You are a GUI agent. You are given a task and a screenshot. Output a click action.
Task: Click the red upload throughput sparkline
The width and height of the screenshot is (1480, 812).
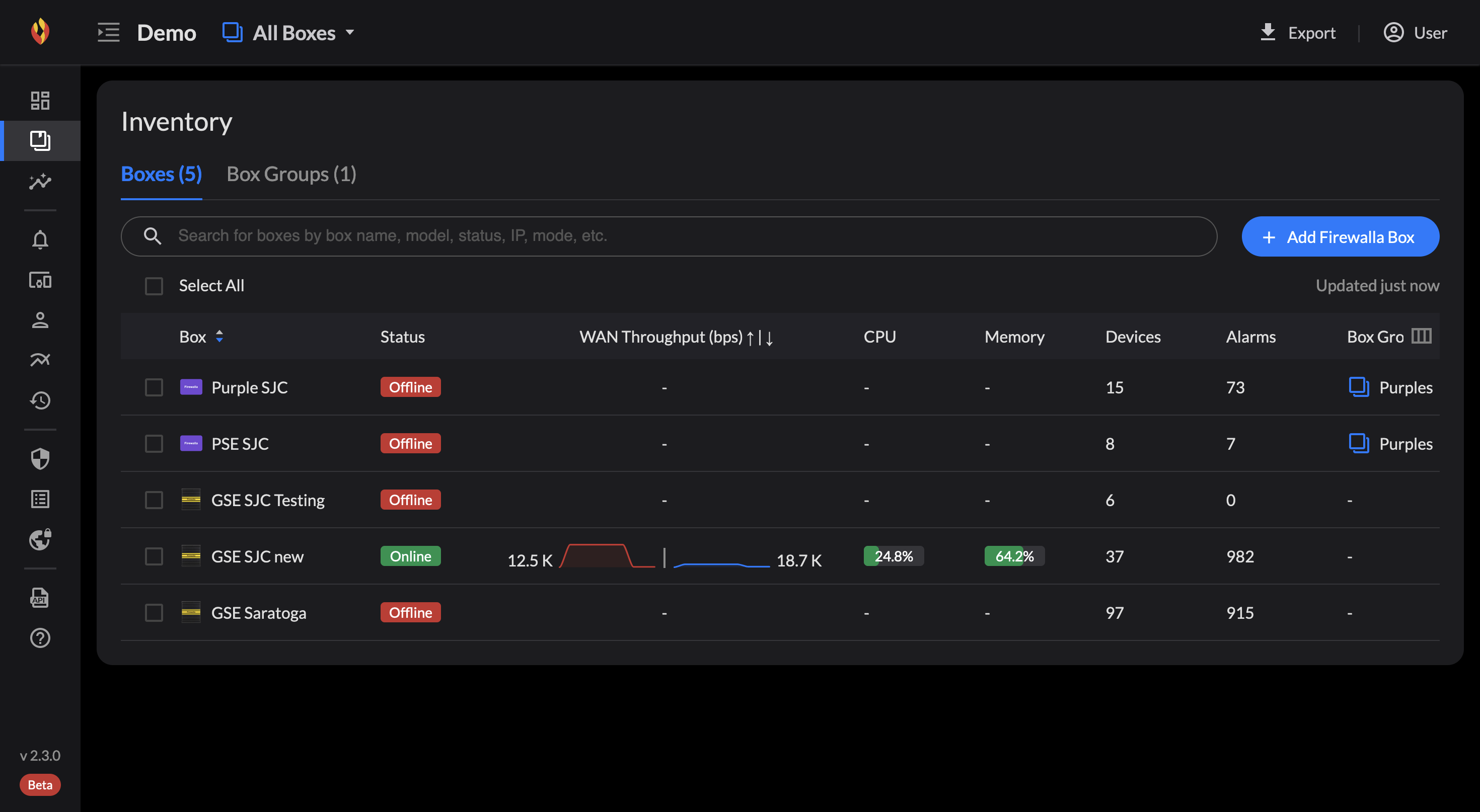point(607,556)
